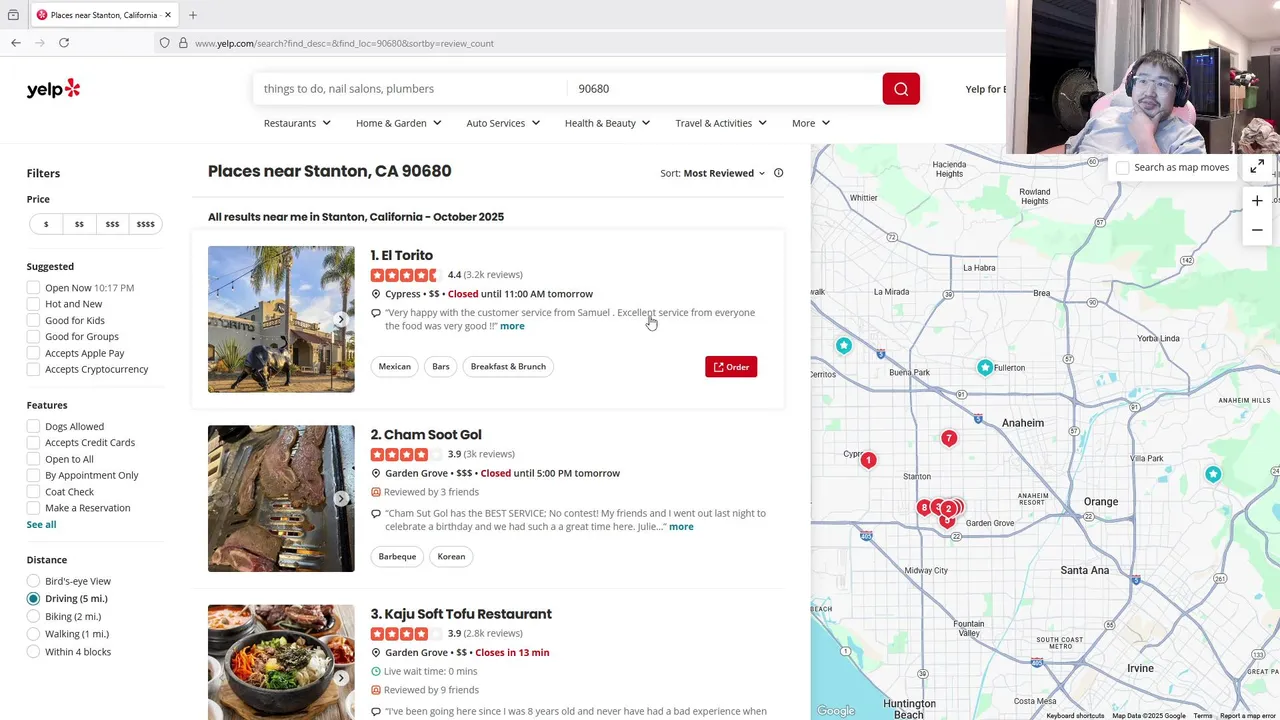This screenshot has width=1280, height=720.
Task: Click the teal star marker near Fullerton
Action: click(985, 367)
